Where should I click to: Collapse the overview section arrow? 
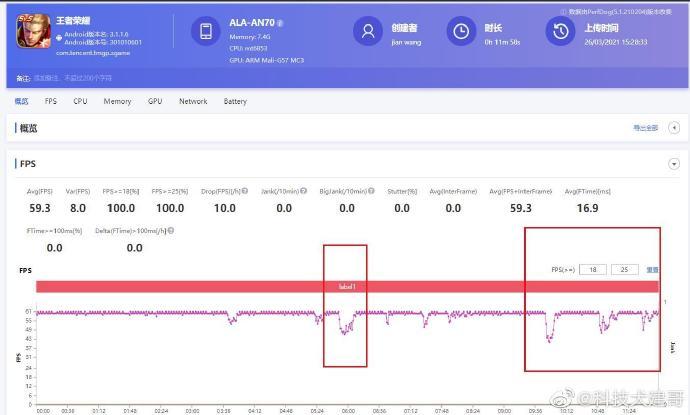[x=674, y=128]
